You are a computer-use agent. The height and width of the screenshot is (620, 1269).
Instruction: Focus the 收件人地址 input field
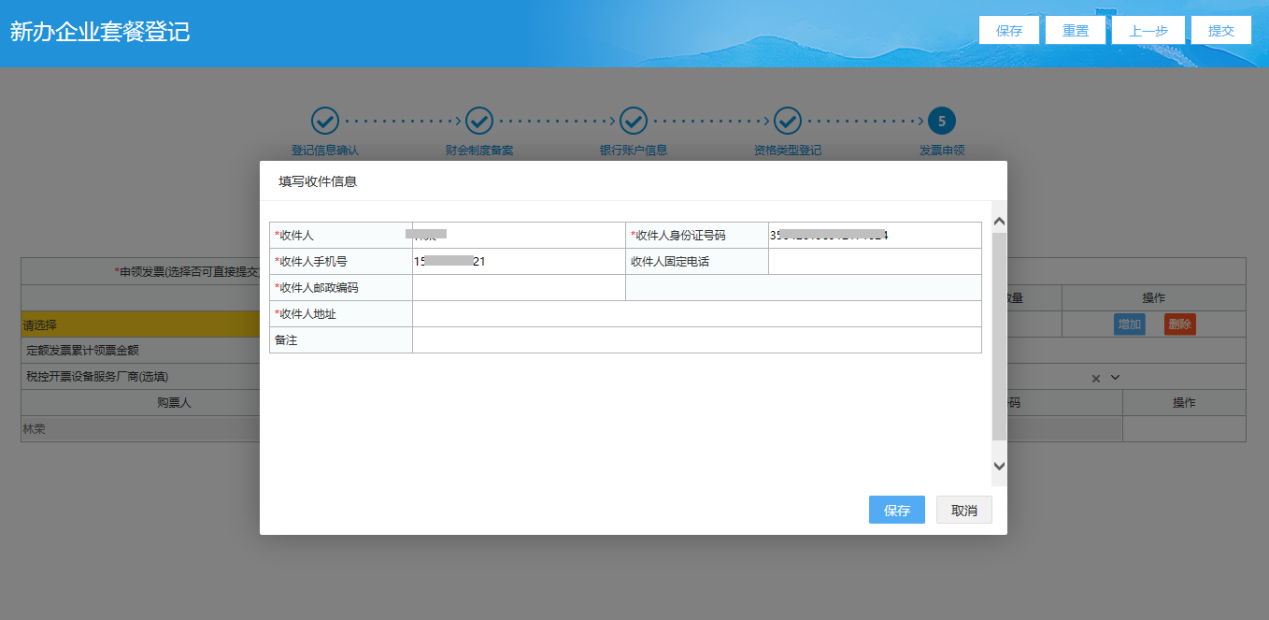[696, 314]
